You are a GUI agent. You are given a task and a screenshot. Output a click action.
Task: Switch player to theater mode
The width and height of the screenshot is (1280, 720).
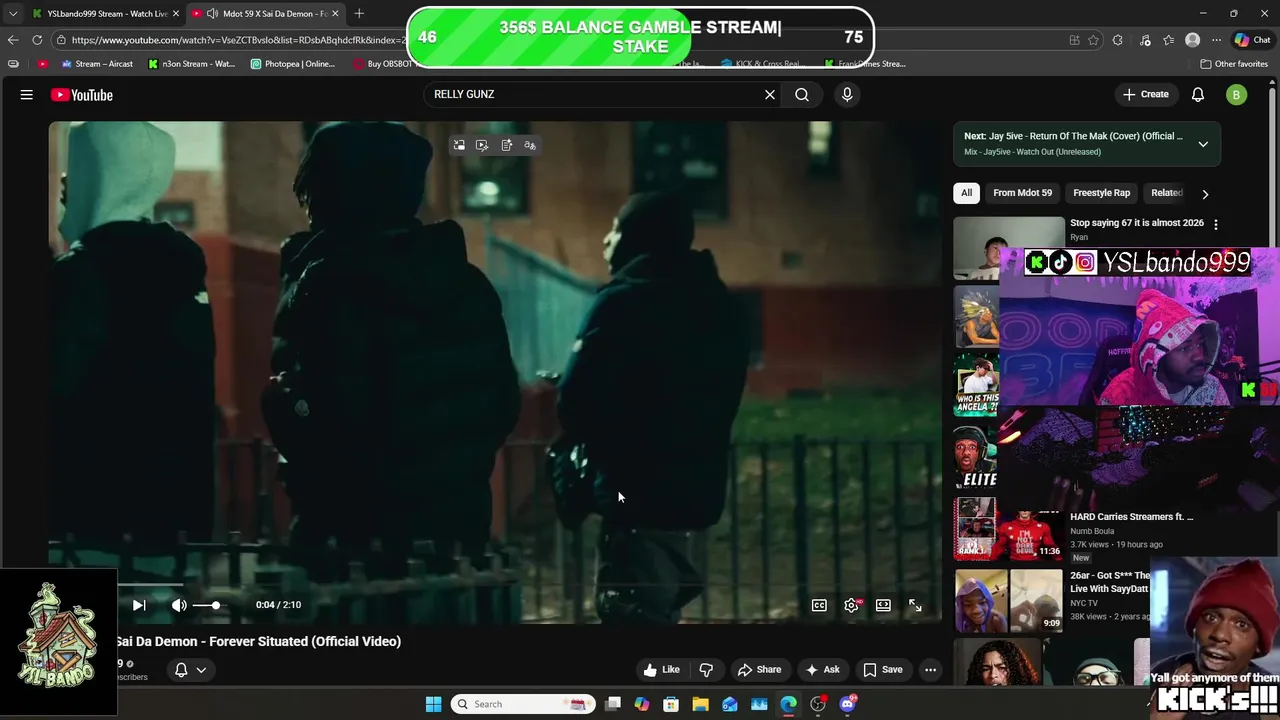[x=883, y=605]
